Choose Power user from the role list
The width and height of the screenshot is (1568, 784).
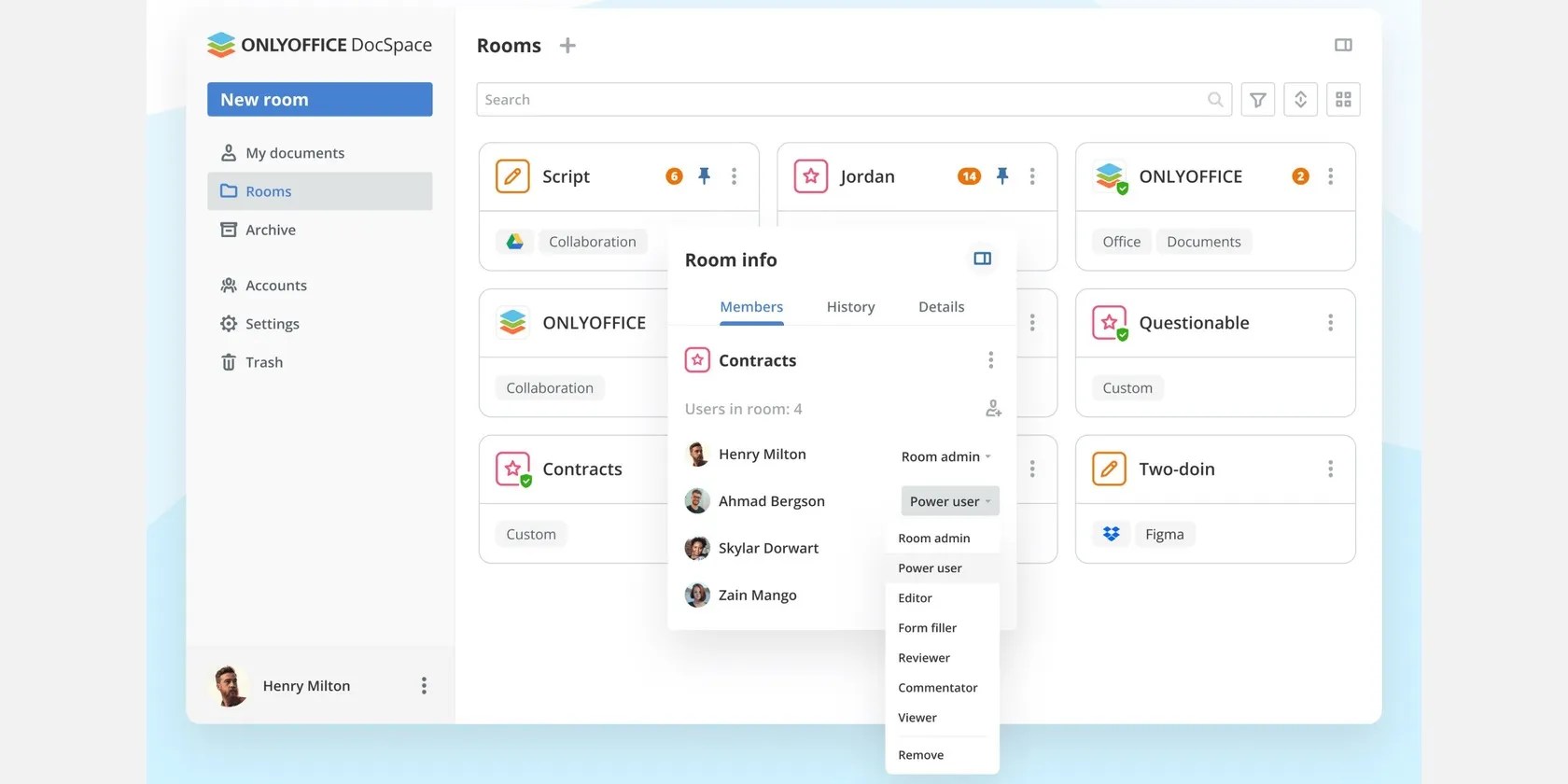pos(942,568)
